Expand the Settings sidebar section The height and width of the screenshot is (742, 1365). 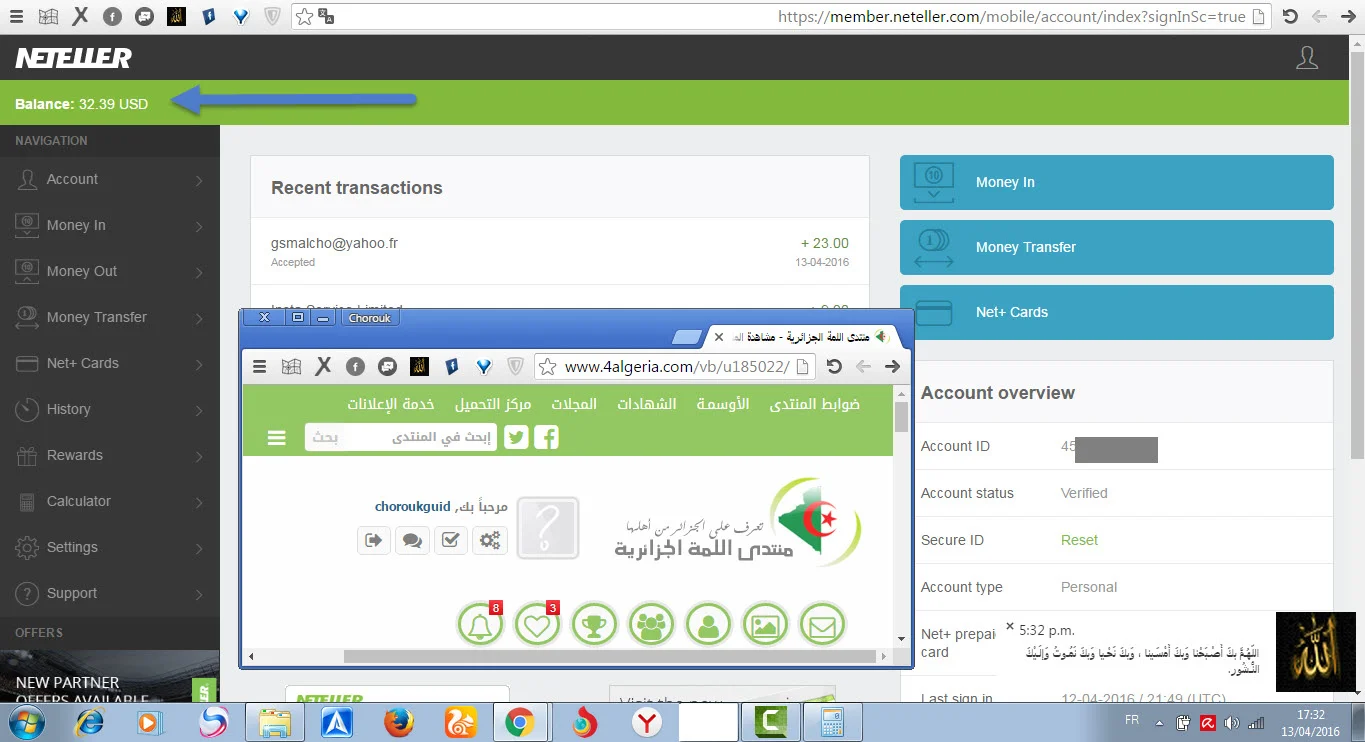tap(110, 548)
